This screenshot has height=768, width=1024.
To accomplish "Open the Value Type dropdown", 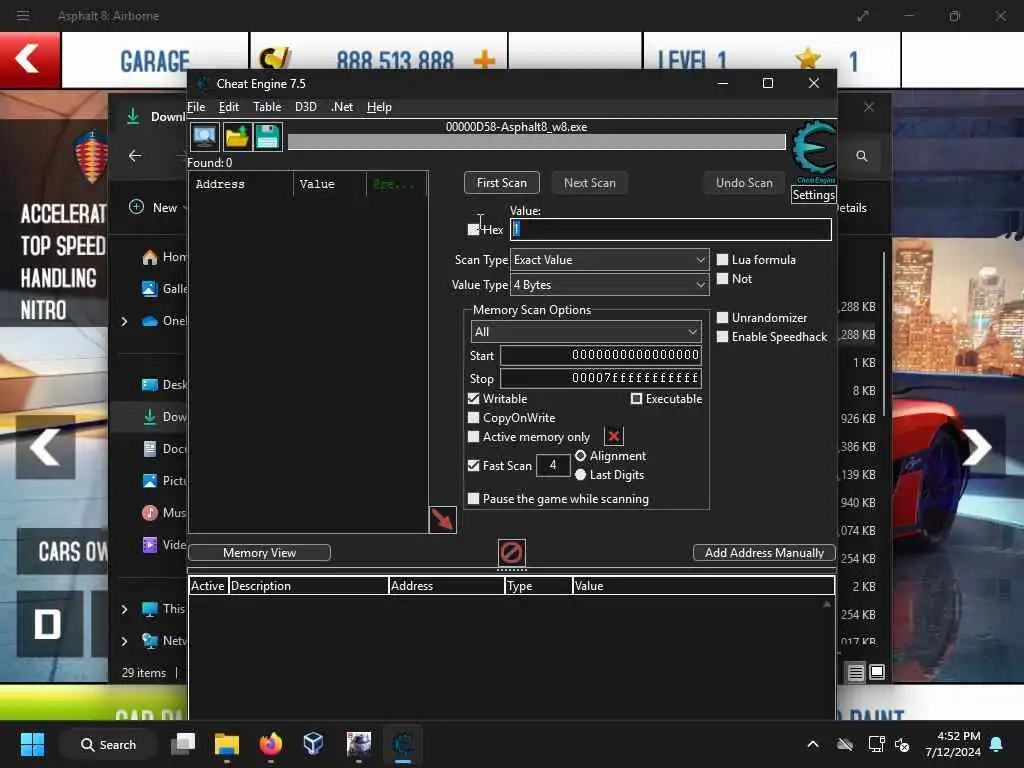I will [609, 285].
